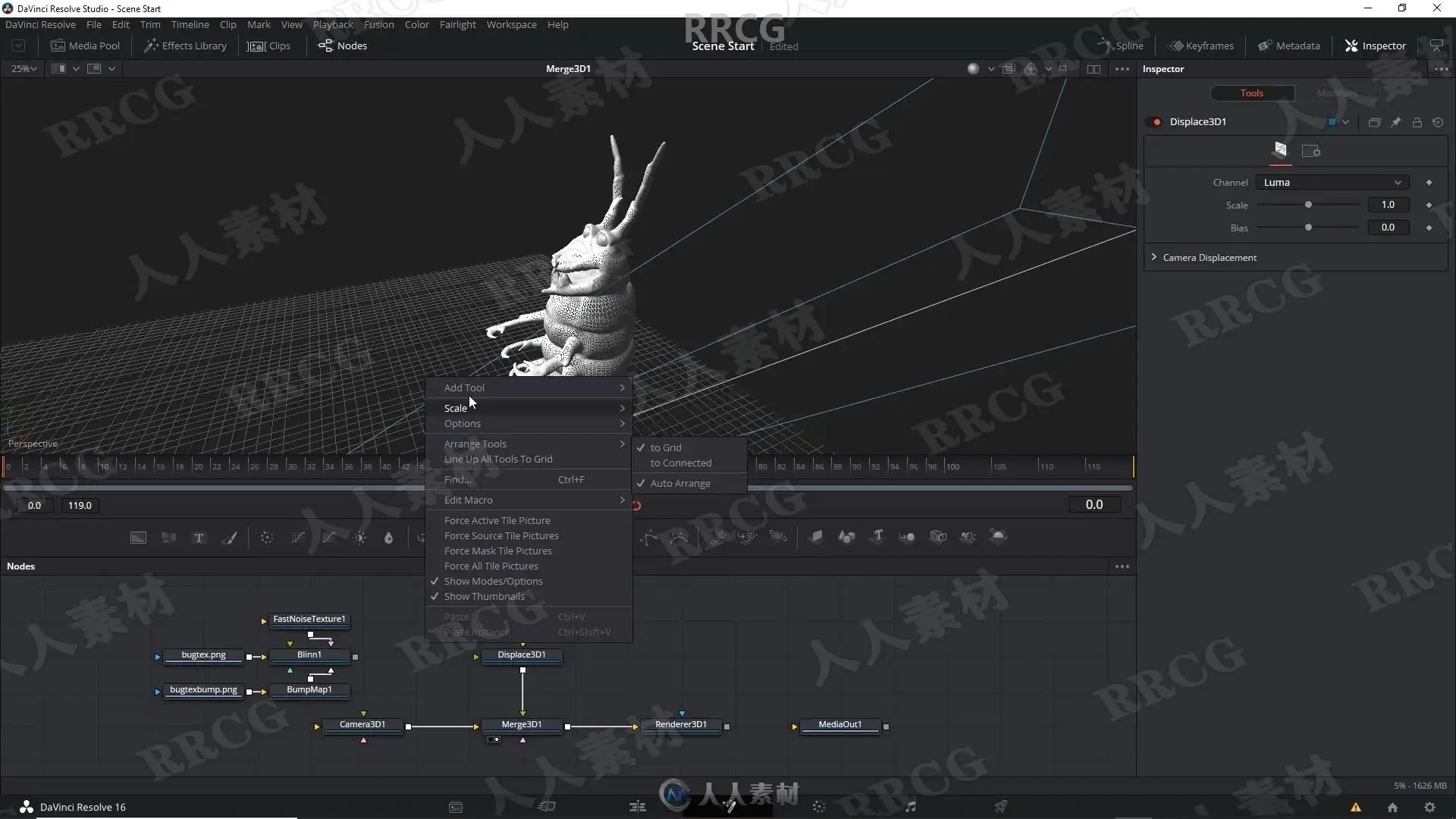The height and width of the screenshot is (819, 1456).
Task: Open the Channel Luma dropdown
Action: coord(1332,183)
